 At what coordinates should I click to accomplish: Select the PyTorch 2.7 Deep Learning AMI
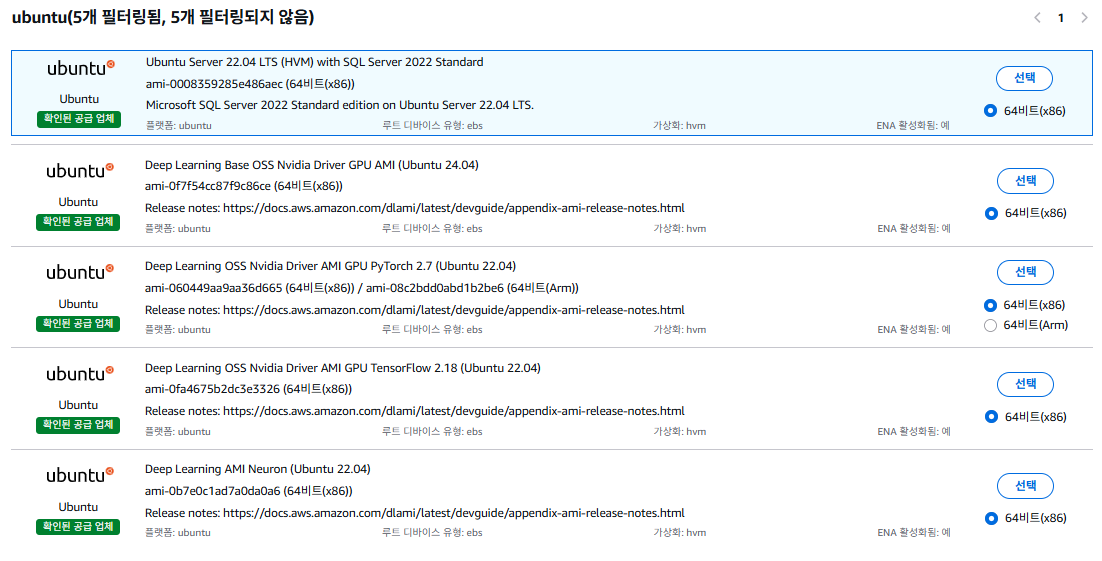coord(1025,272)
